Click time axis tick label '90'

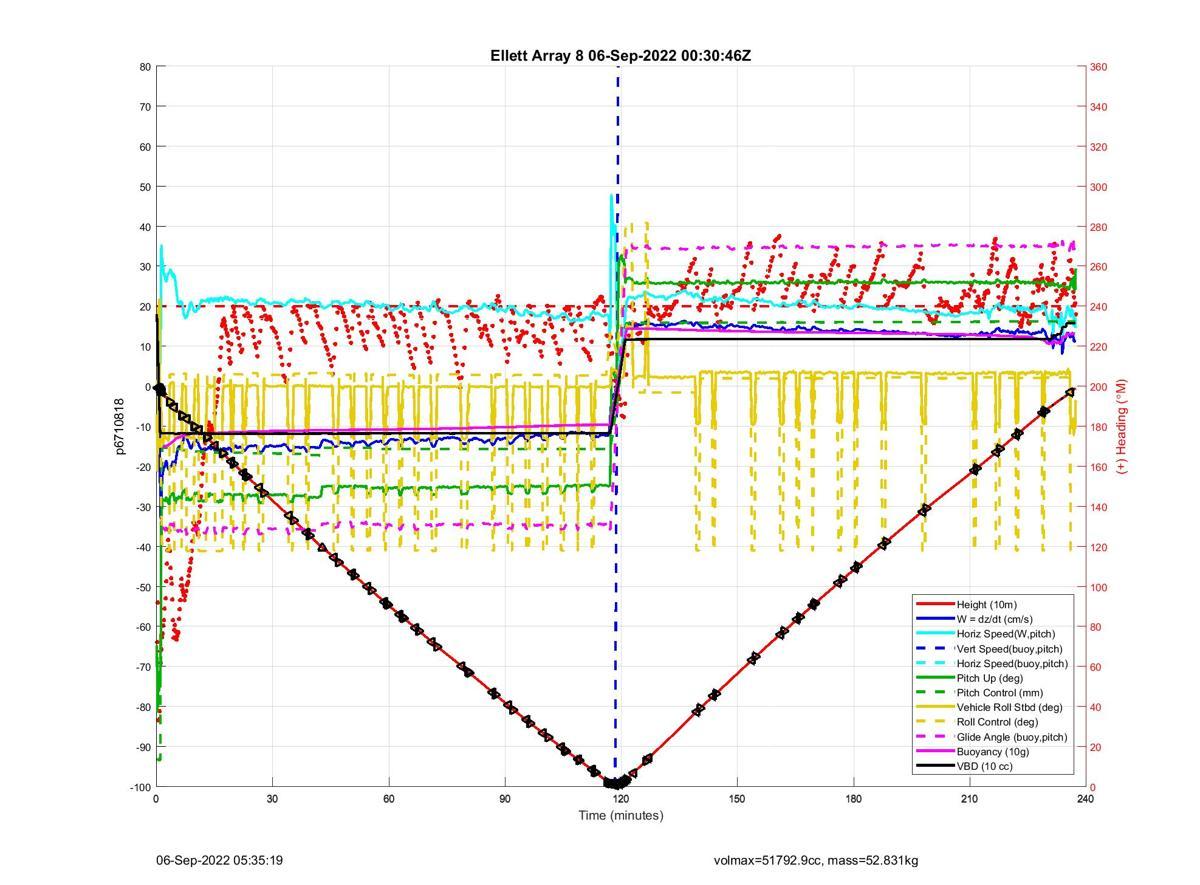[x=505, y=799]
